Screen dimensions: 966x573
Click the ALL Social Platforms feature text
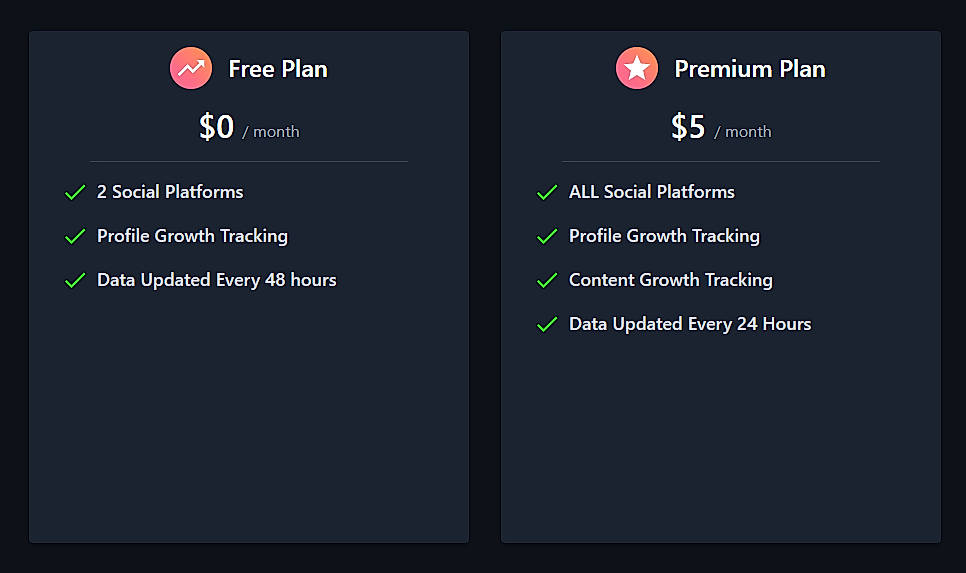[652, 192]
